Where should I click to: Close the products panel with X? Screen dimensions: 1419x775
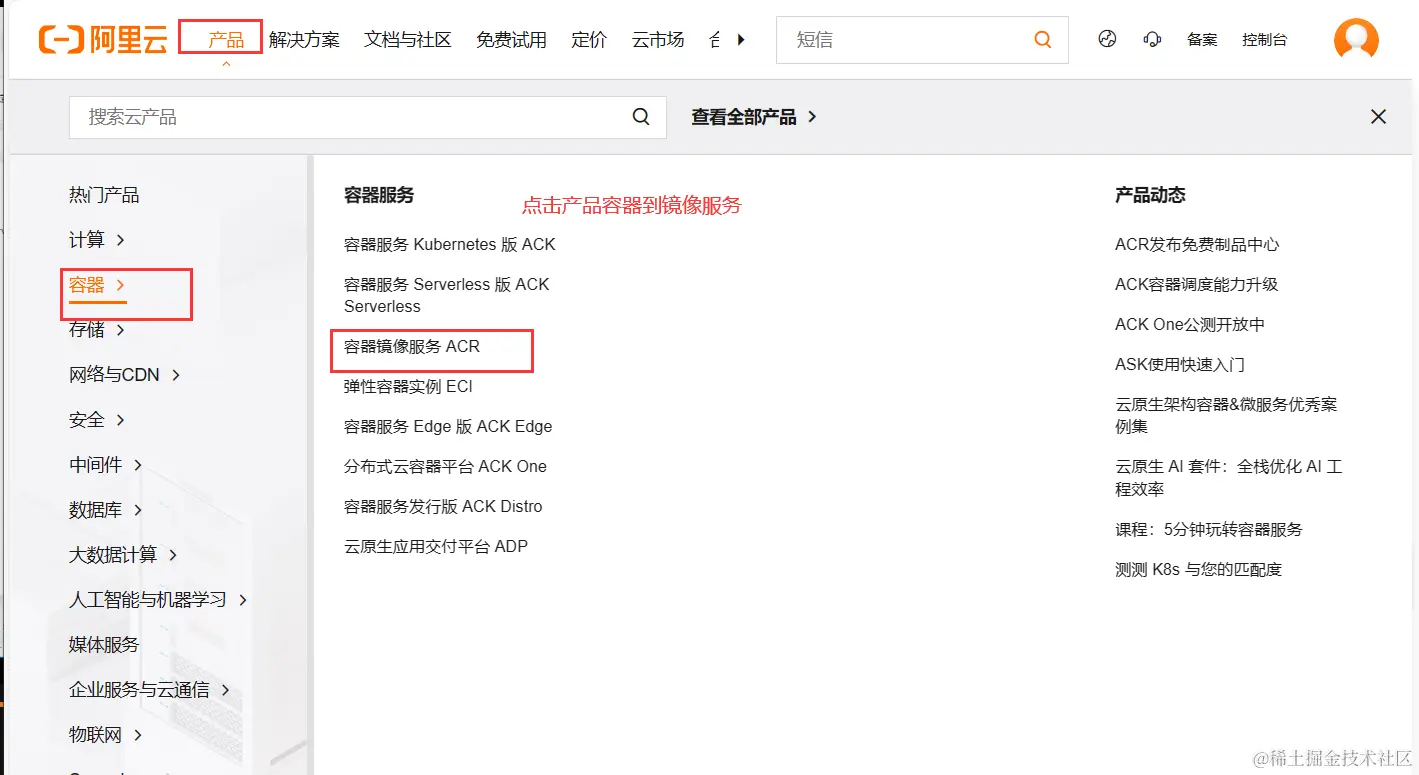(x=1378, y=117)
